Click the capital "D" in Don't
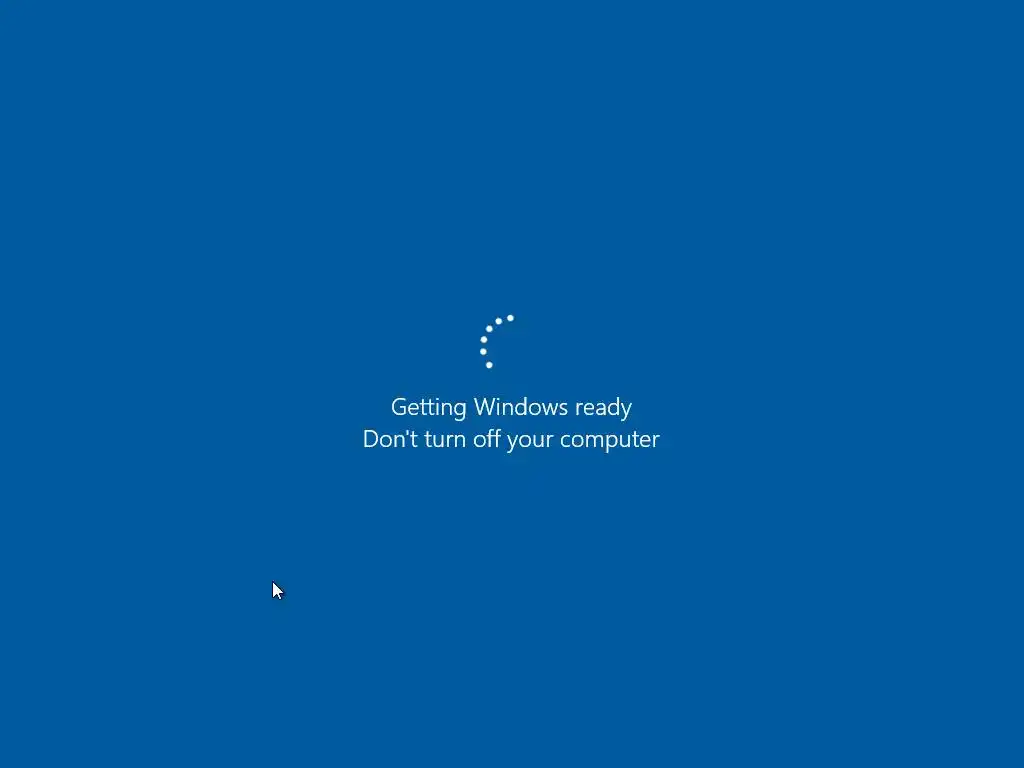 (371, 439)
